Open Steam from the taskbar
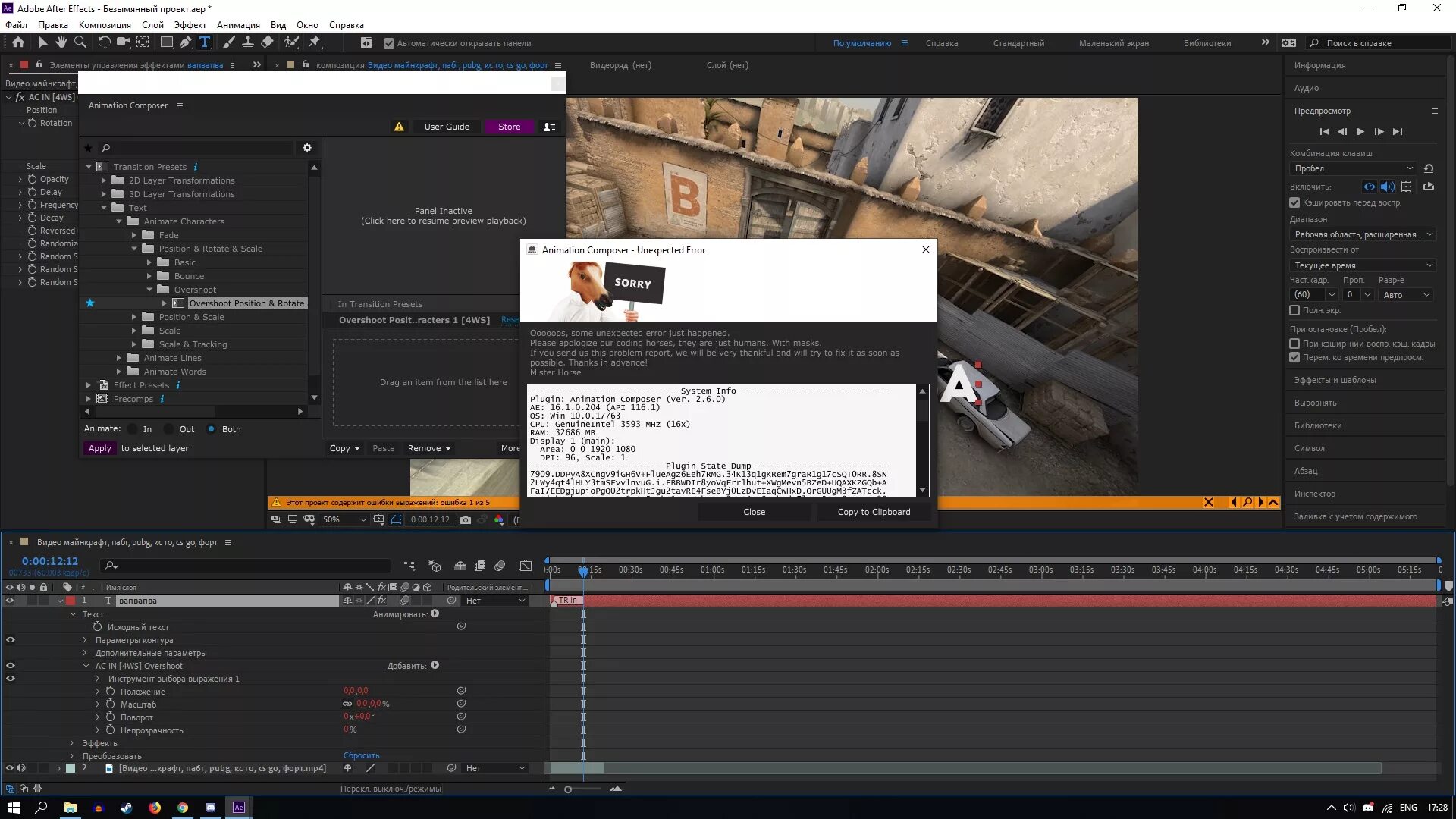The height and width of the screenshot is (819, 1456). 127,807
